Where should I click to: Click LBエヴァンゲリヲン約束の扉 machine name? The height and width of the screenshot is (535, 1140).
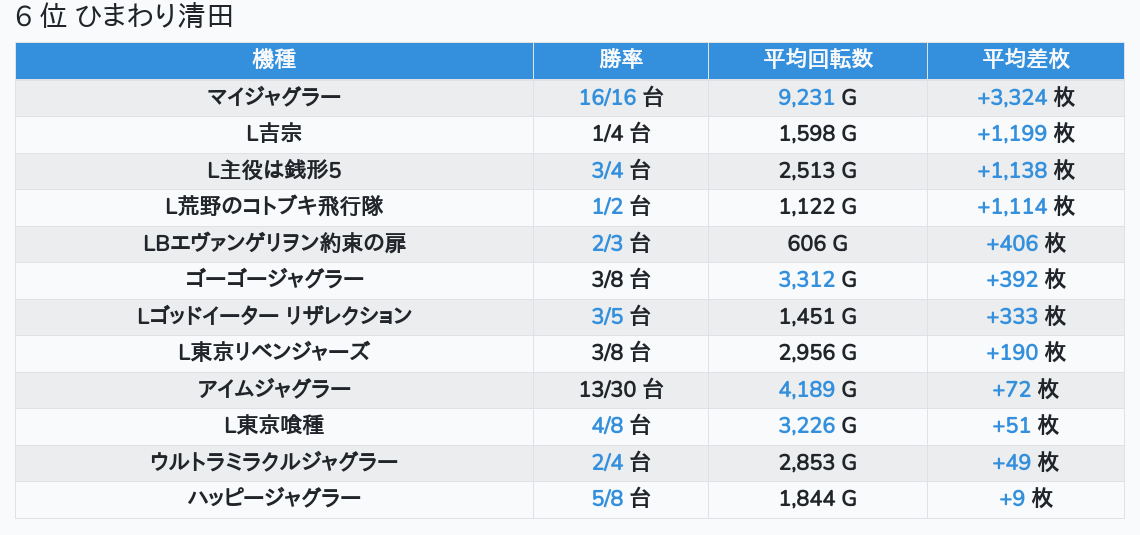pos(274,243)
